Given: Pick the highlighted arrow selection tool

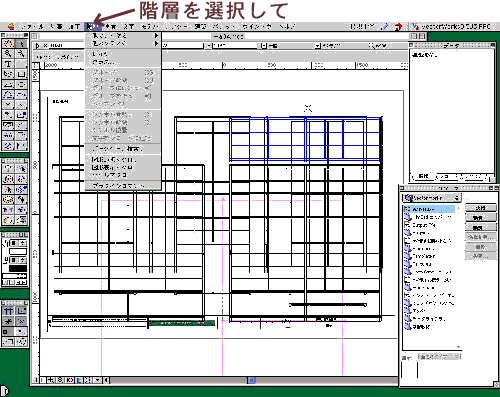Looking at the screenshot, I should tap(21, 44).
